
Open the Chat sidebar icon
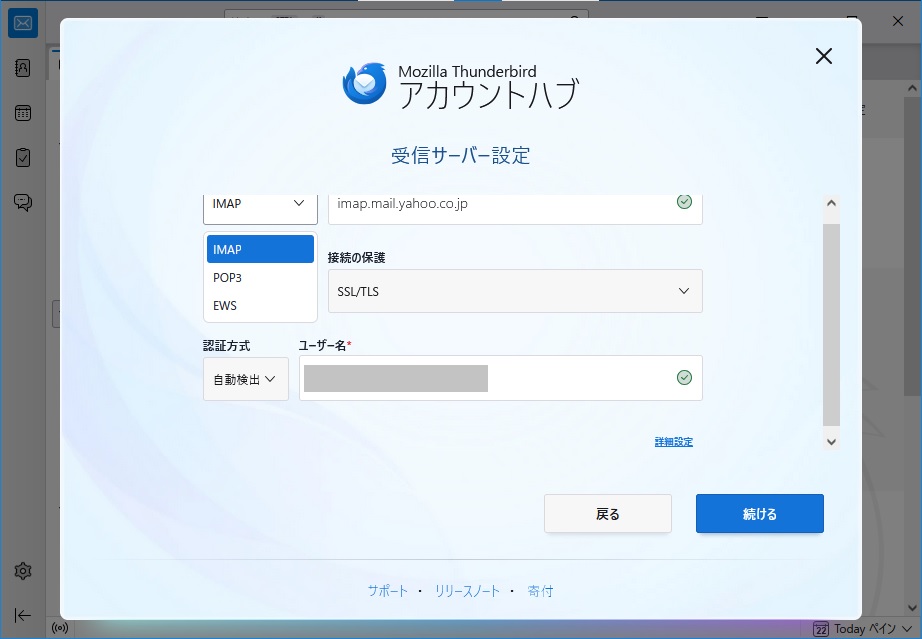[23, 203]
